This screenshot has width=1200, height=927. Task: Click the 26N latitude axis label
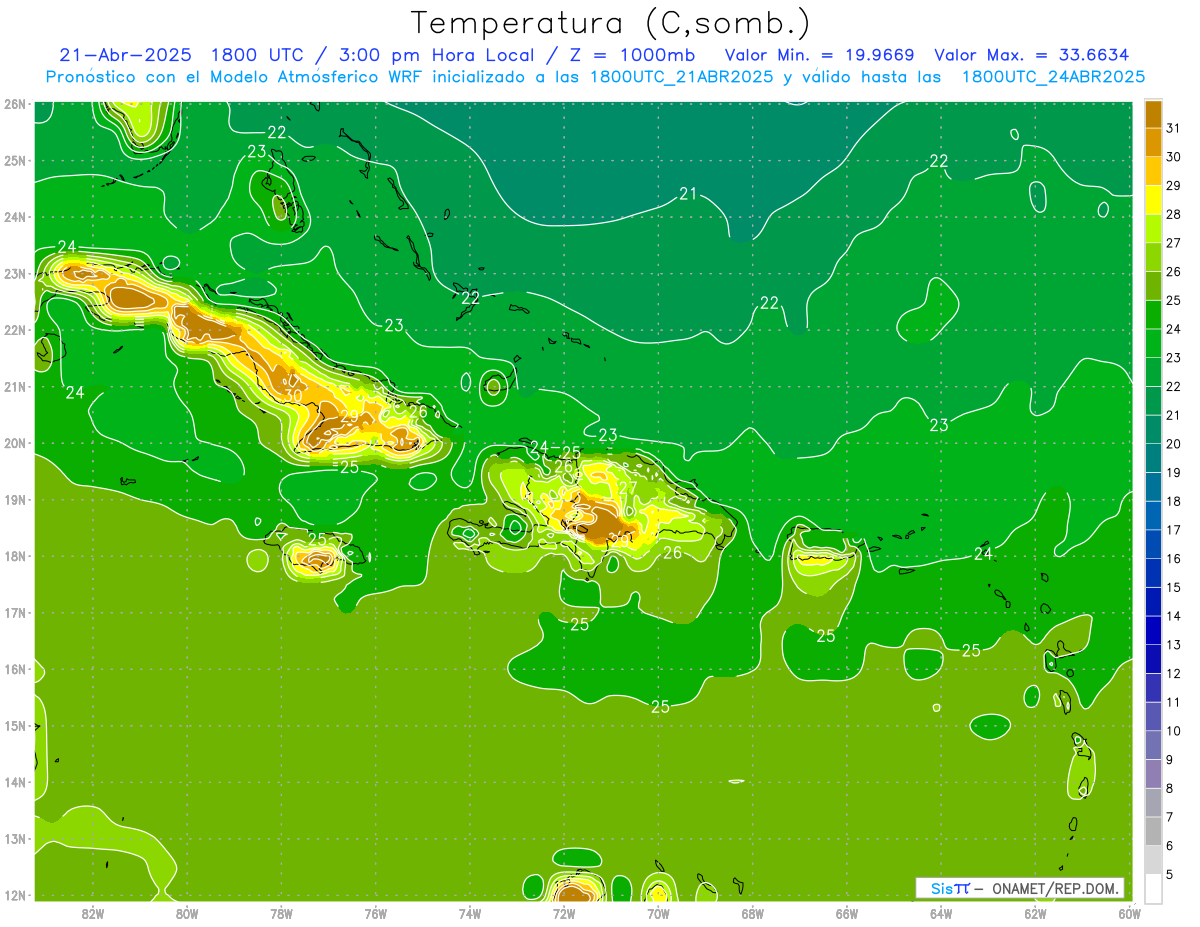coord(14,104)
